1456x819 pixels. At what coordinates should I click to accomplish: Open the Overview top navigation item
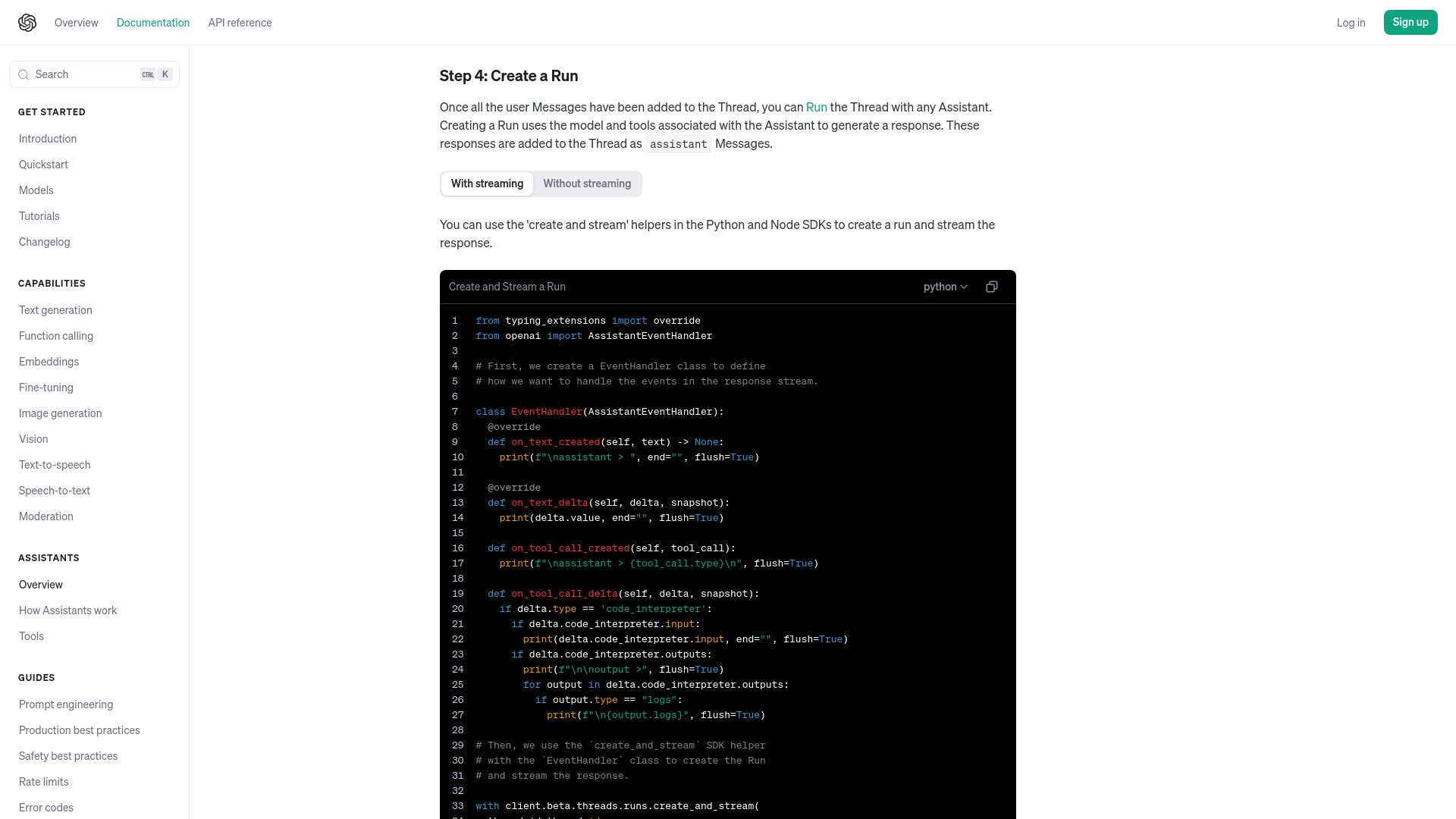(77, 23)
